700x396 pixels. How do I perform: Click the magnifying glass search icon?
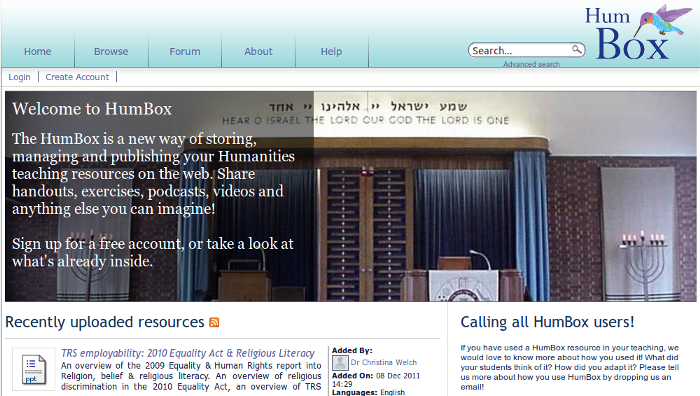(577, 49)
